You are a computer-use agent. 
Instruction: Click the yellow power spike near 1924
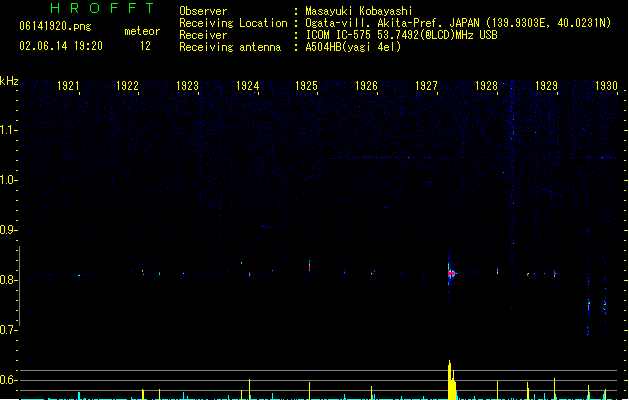(250, 389)
